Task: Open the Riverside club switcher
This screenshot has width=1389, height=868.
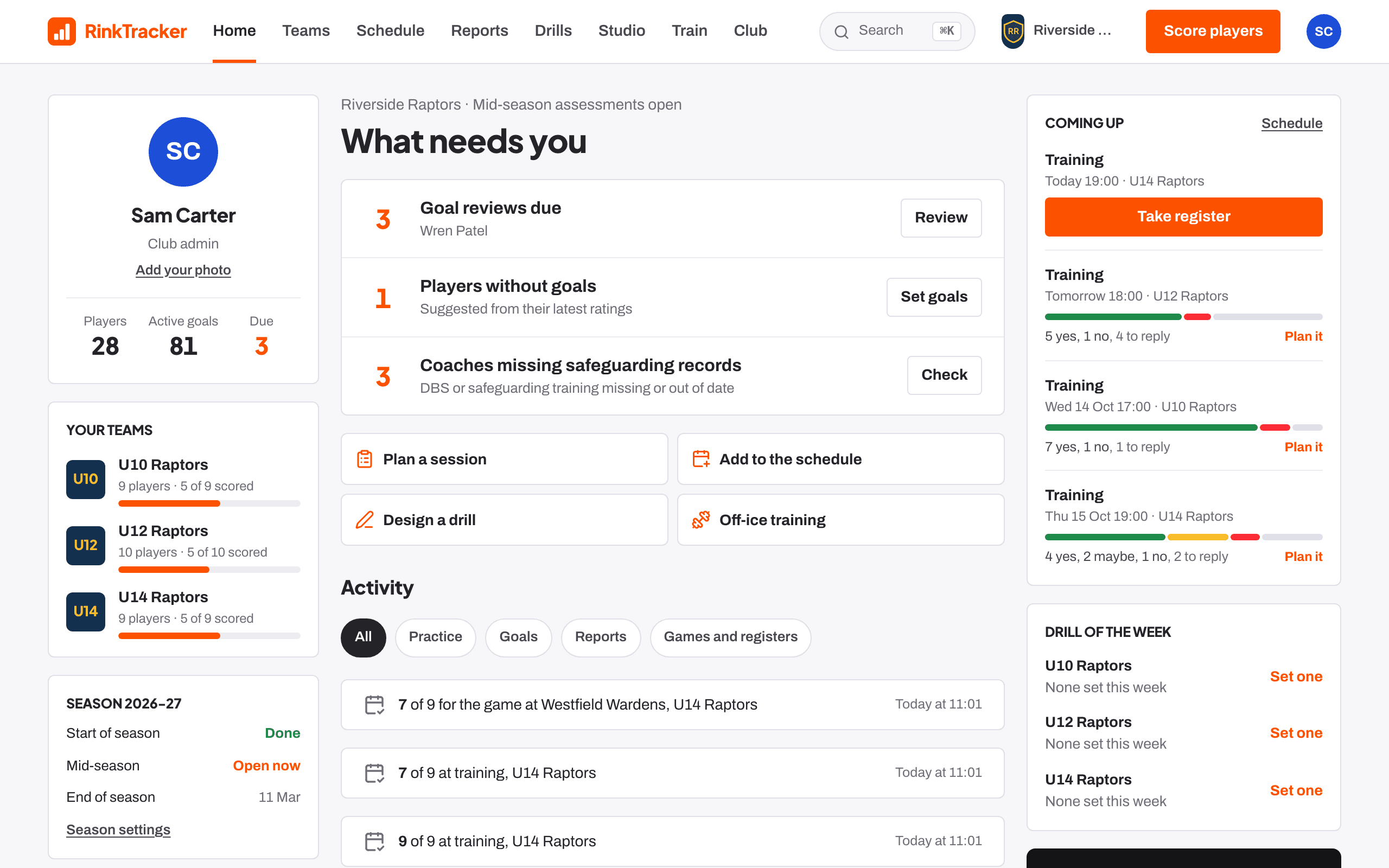Action: tap(1057, 31)
